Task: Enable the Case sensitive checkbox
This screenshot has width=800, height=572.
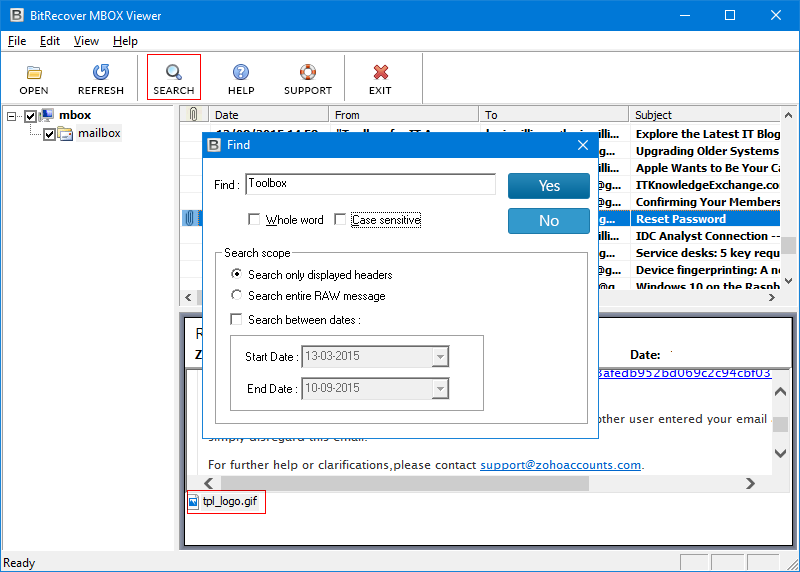Action: tap(340, 219)
